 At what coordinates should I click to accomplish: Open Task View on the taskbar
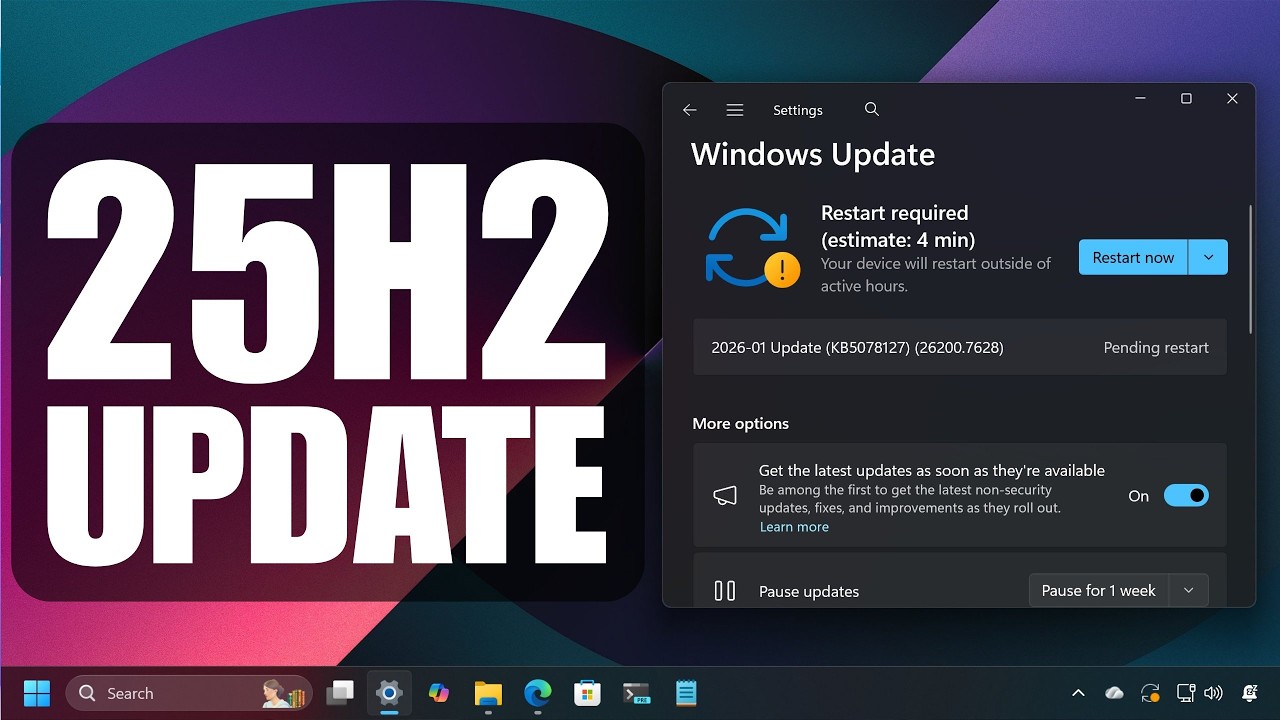click(x=341, y=693)
